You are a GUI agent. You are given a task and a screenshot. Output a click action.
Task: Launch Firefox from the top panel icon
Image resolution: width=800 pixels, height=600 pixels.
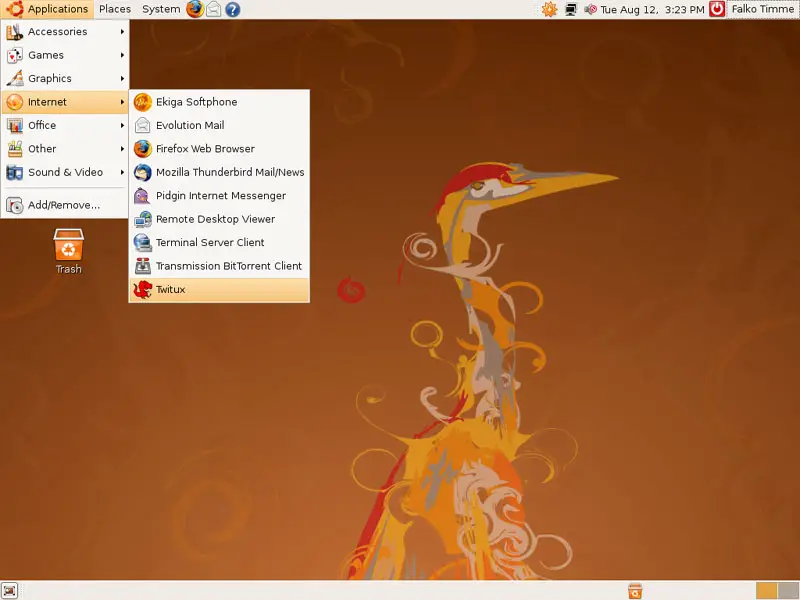coord(194,9)
